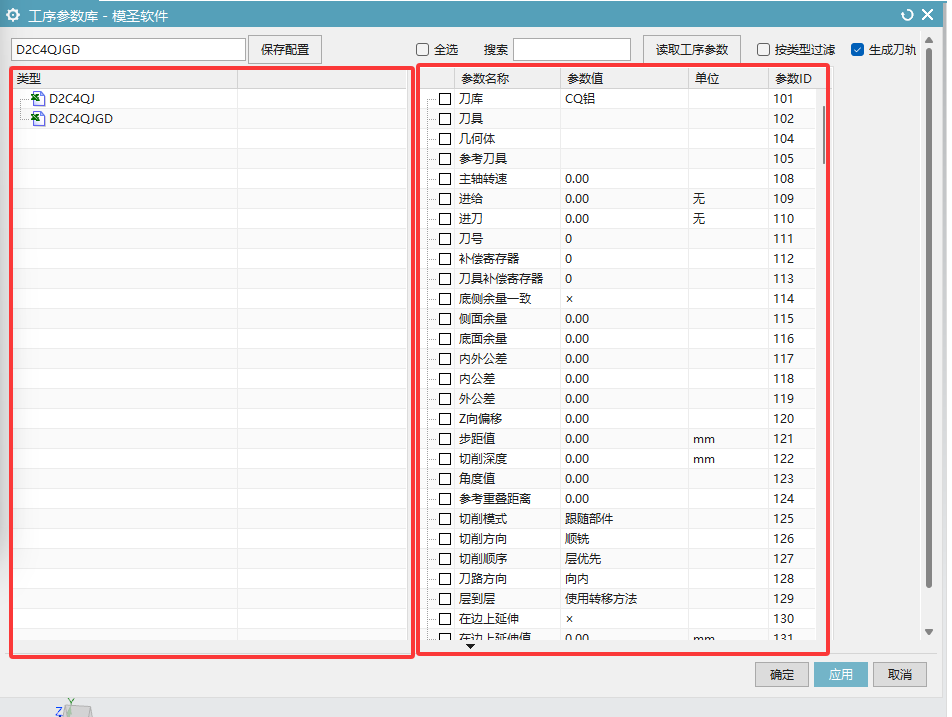The image size is (952, 717).
Task: Check the 进给 parameter checkbox
Action: 445,199
